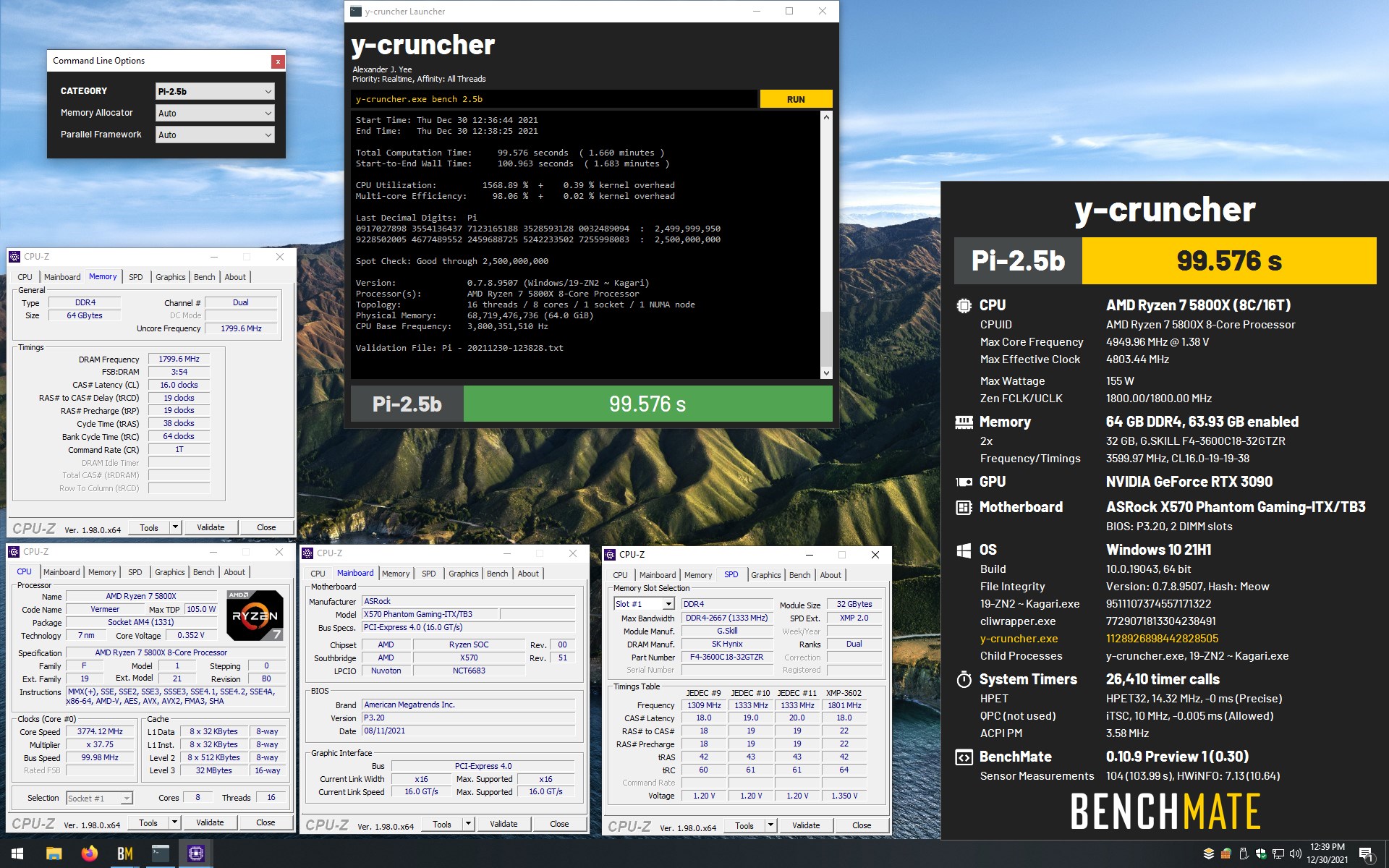This screenshot has height=868, width=1389.
Task: Click Validate in CPU-Z Memory window
Action: (211, 527)
